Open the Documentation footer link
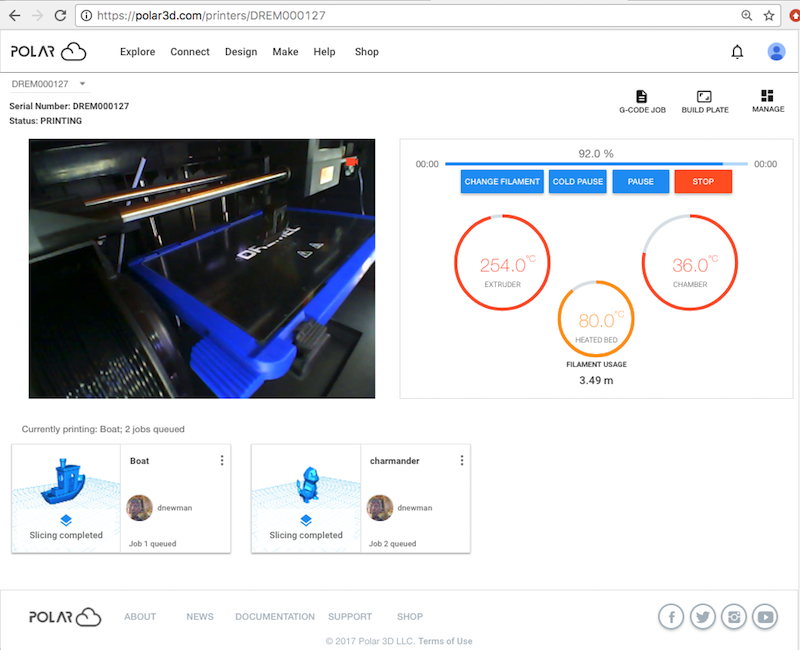The width and height of the screenshot is (800, 650). coord(274,617)
